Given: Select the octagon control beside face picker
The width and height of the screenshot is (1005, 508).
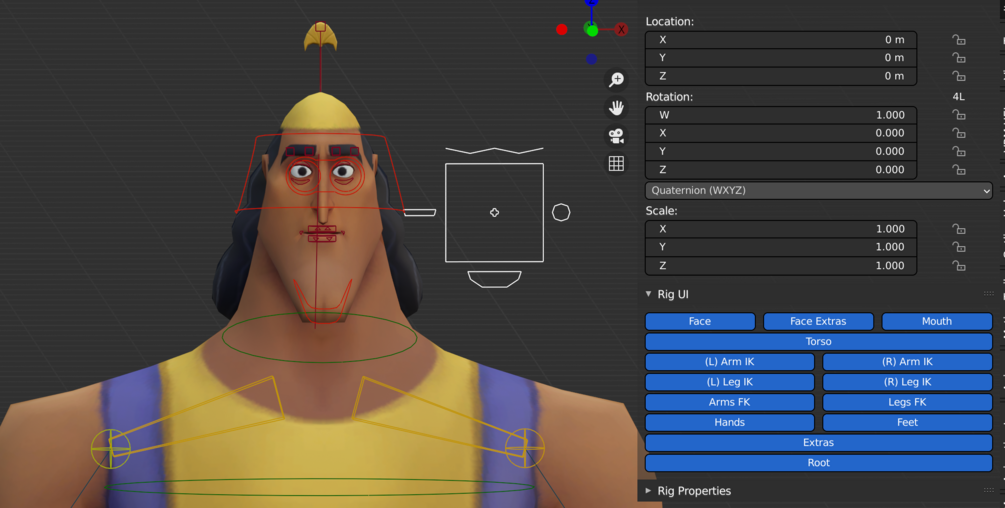Looking at the screenshot, I should 561,212.
